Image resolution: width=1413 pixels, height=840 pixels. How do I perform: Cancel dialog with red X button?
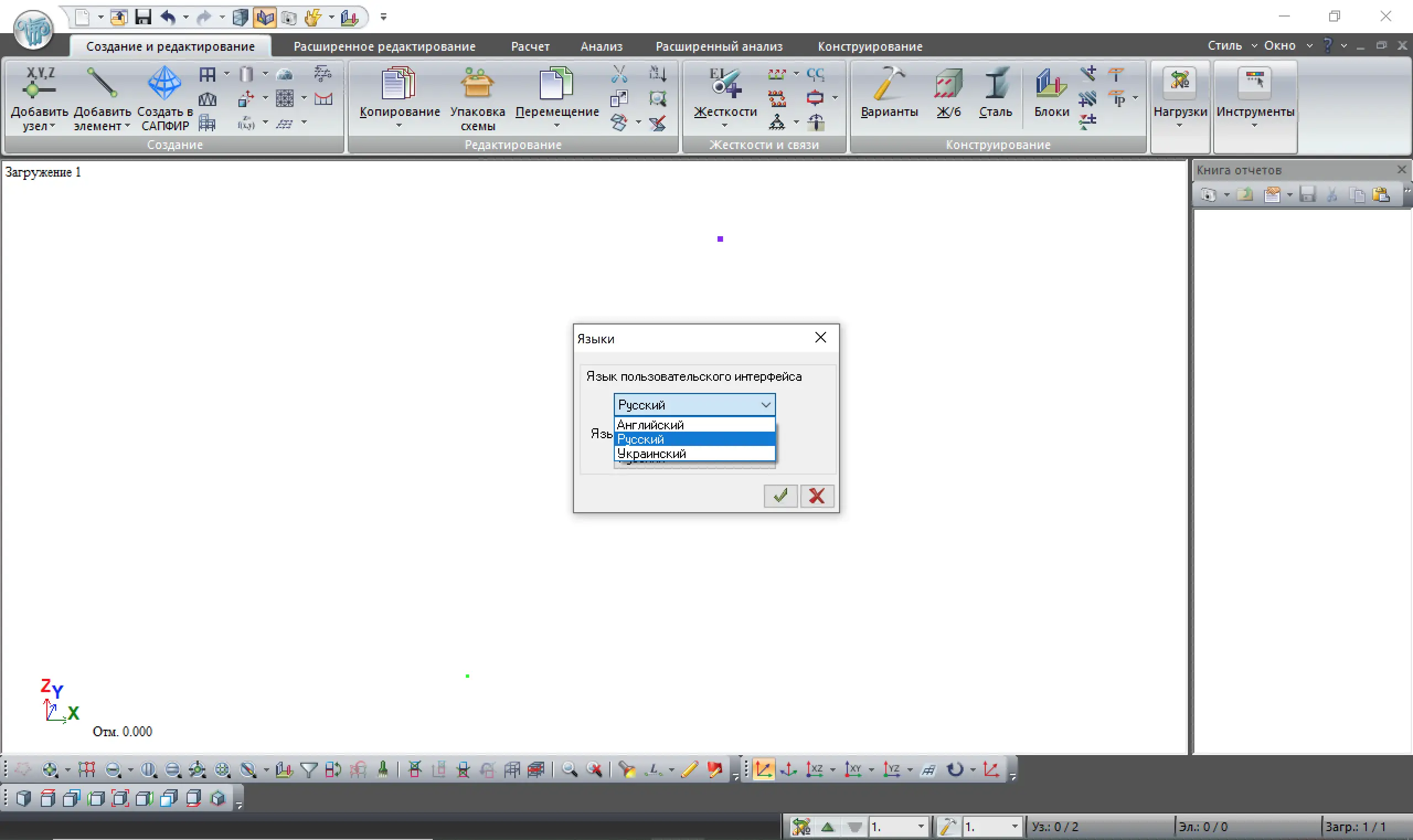816,496
